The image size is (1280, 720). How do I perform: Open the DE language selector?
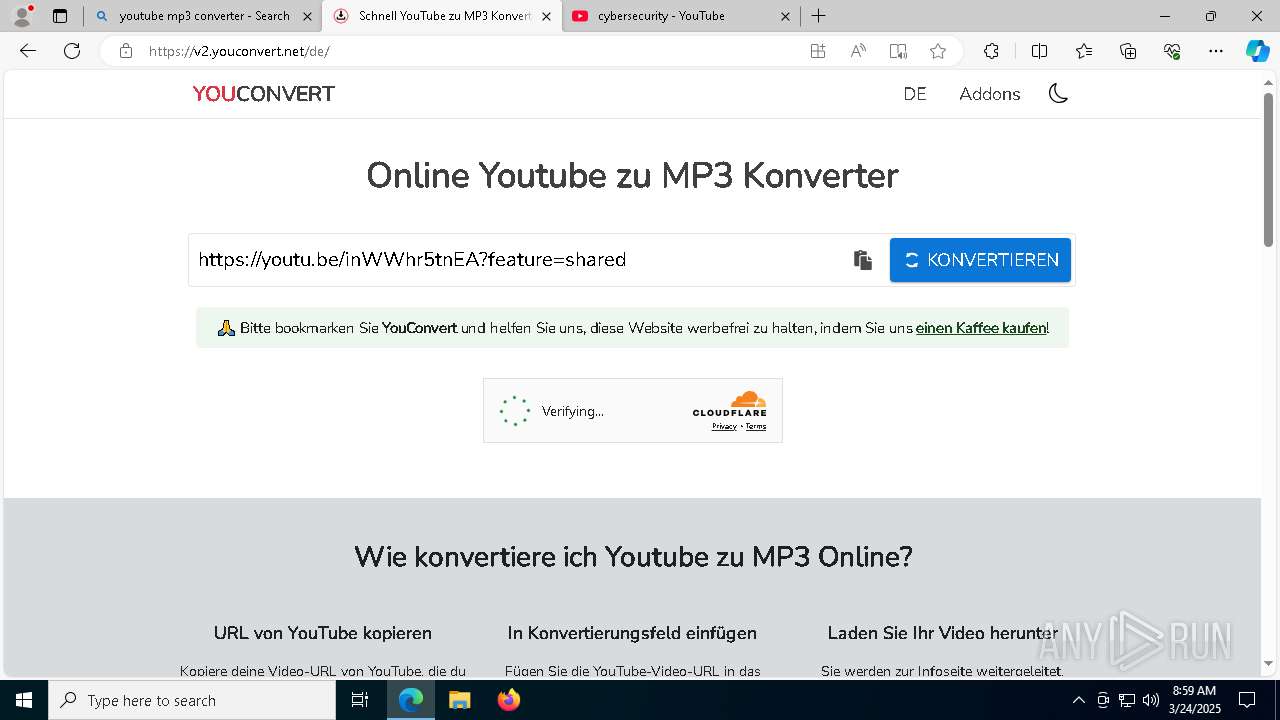click(x=915, y=94)
